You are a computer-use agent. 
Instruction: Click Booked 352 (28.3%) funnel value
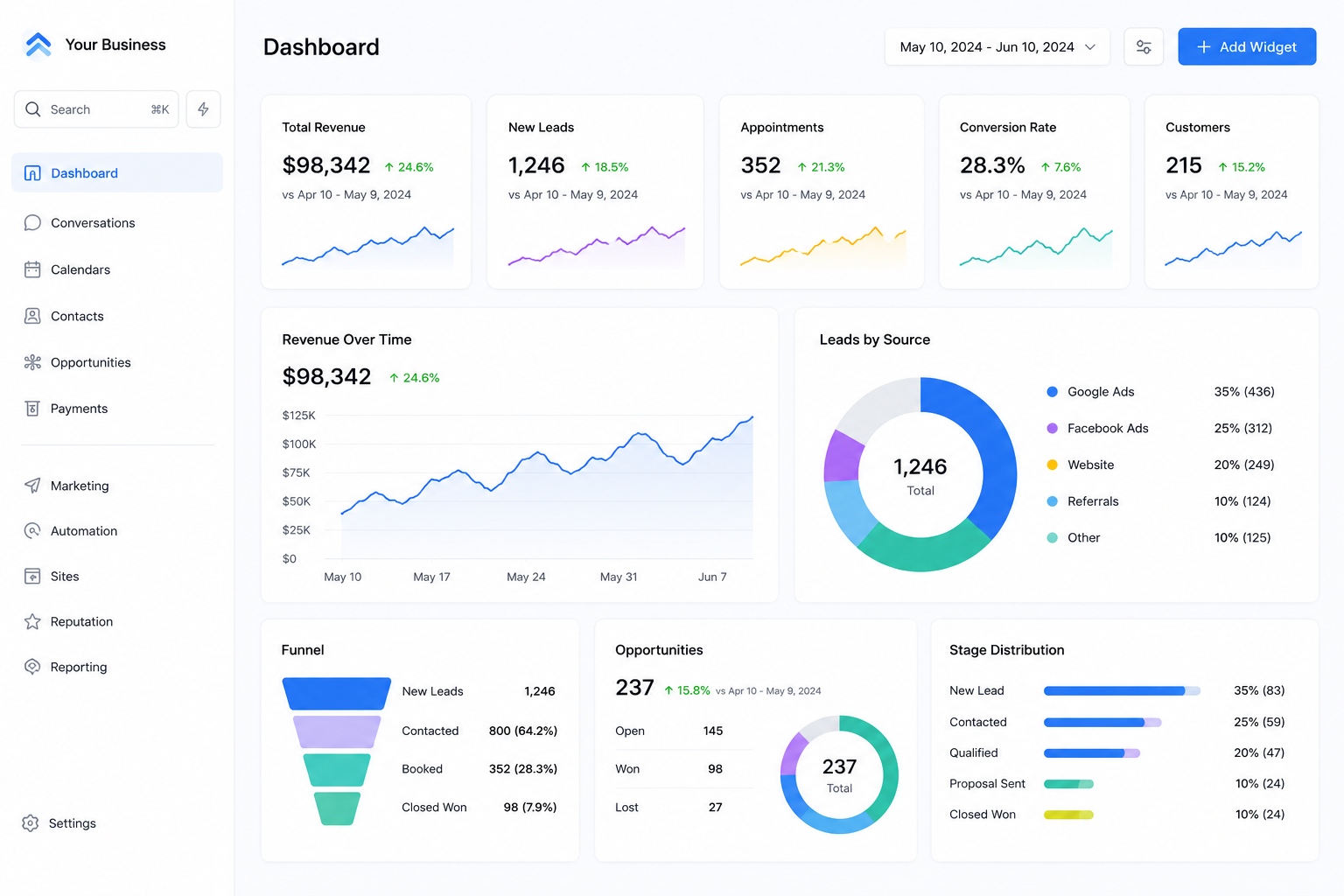point(523,769)
